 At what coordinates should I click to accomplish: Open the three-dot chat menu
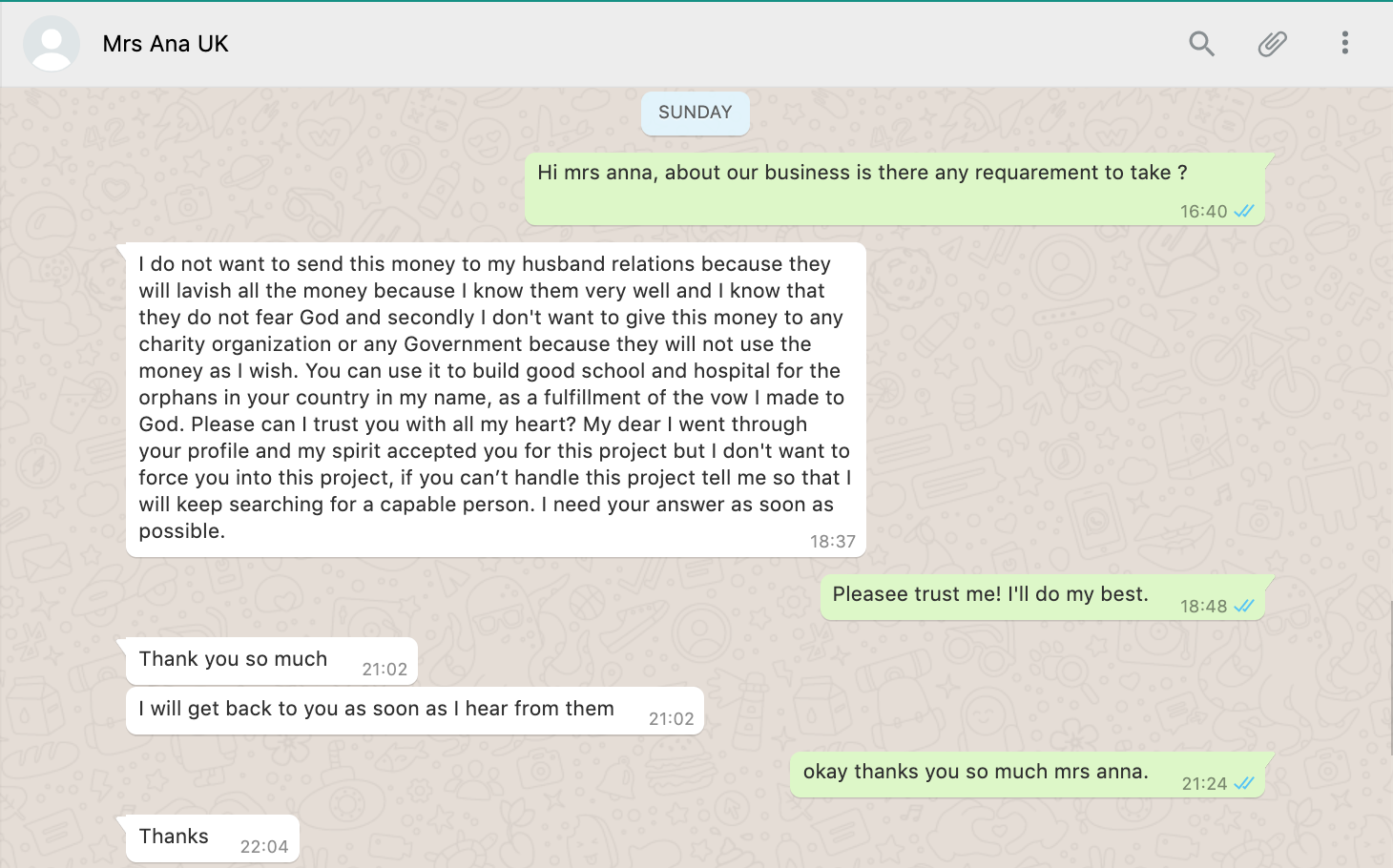[x=1344, y=43]
